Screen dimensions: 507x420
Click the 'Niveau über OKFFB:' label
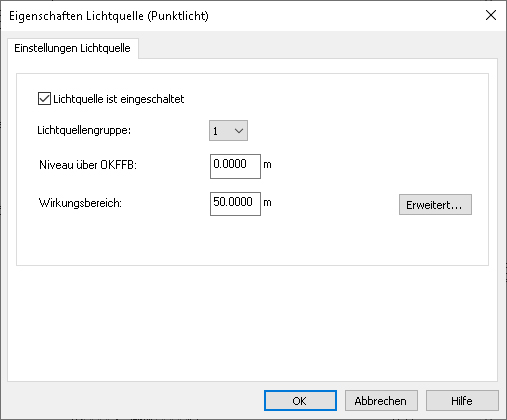pos(88,165)
